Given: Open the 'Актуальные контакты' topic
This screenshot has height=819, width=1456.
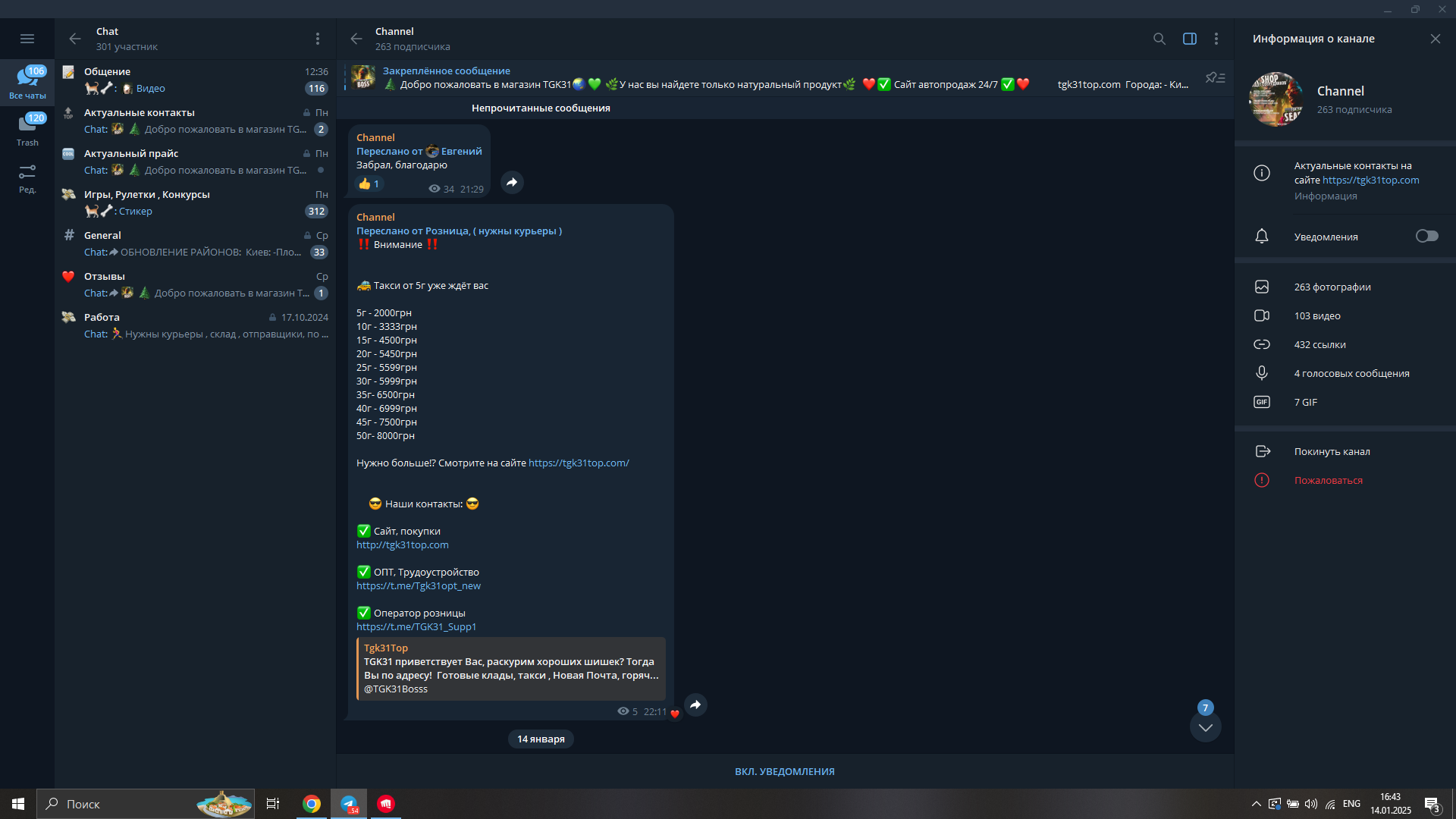Looking at the screenshot, I should [x=196, y=121].
